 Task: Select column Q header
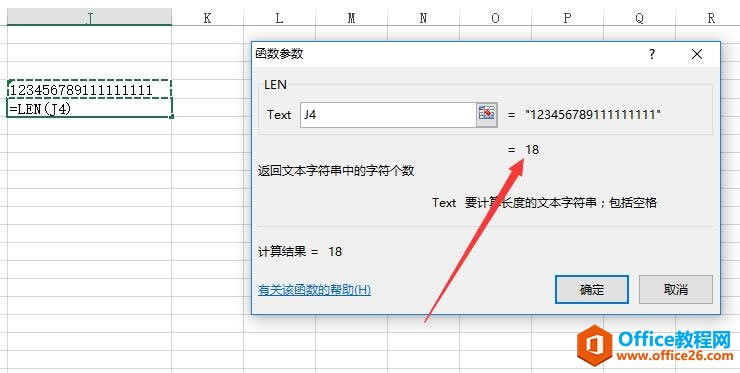639,17
